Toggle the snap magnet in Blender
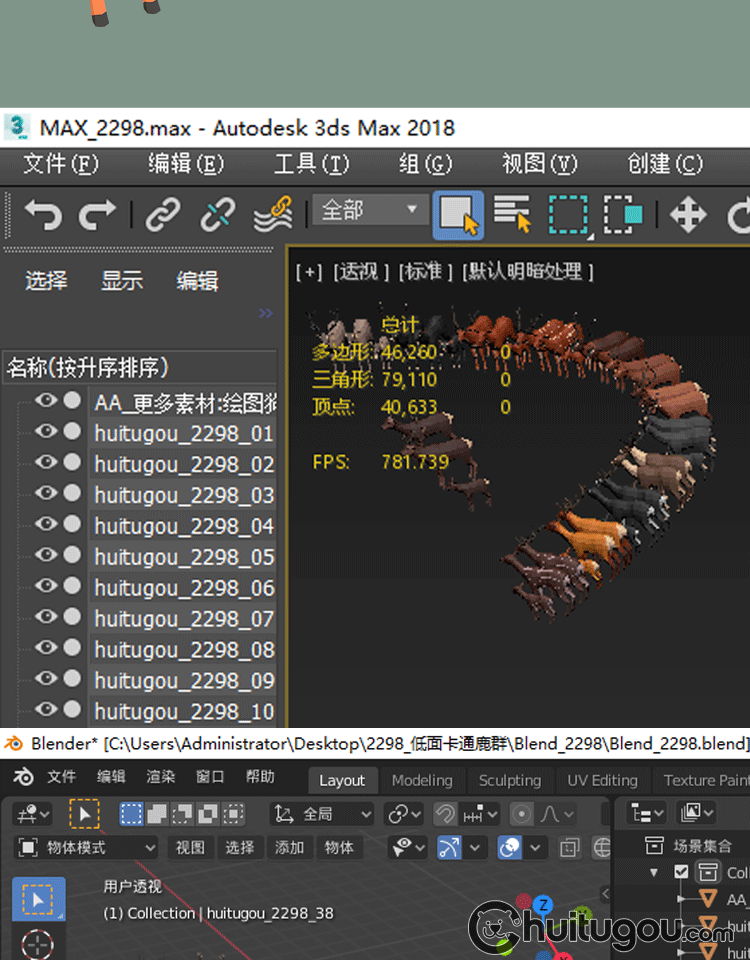 click(x=445, y=814)
